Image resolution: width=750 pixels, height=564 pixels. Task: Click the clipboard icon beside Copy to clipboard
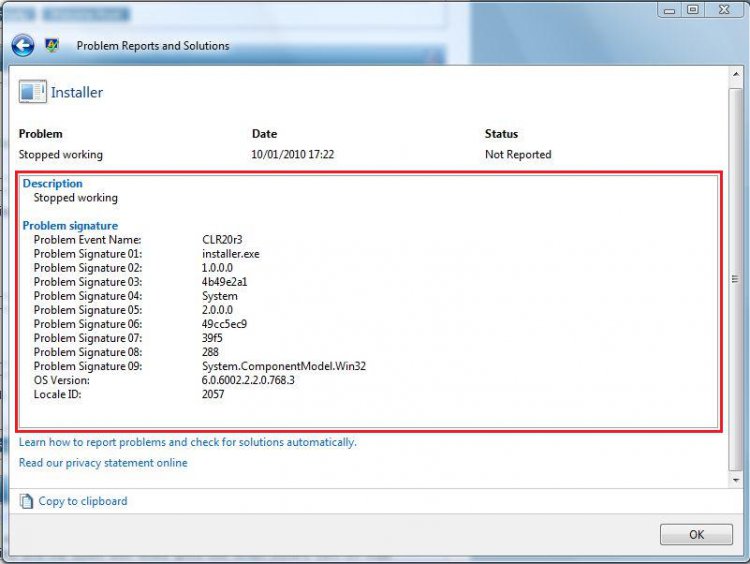click(27, 501)
